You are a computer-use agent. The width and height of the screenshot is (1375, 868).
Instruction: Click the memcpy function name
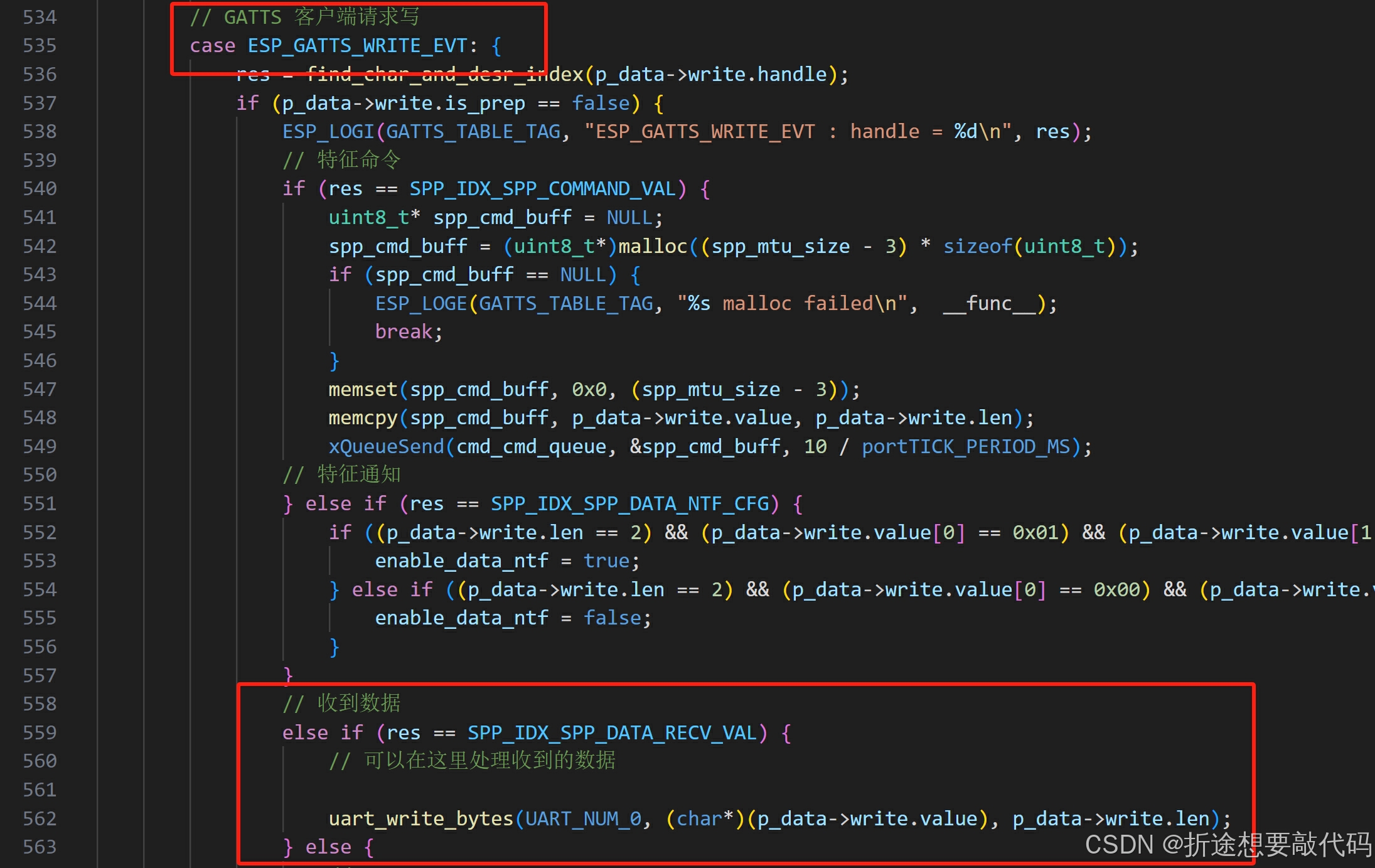[363, 417]
